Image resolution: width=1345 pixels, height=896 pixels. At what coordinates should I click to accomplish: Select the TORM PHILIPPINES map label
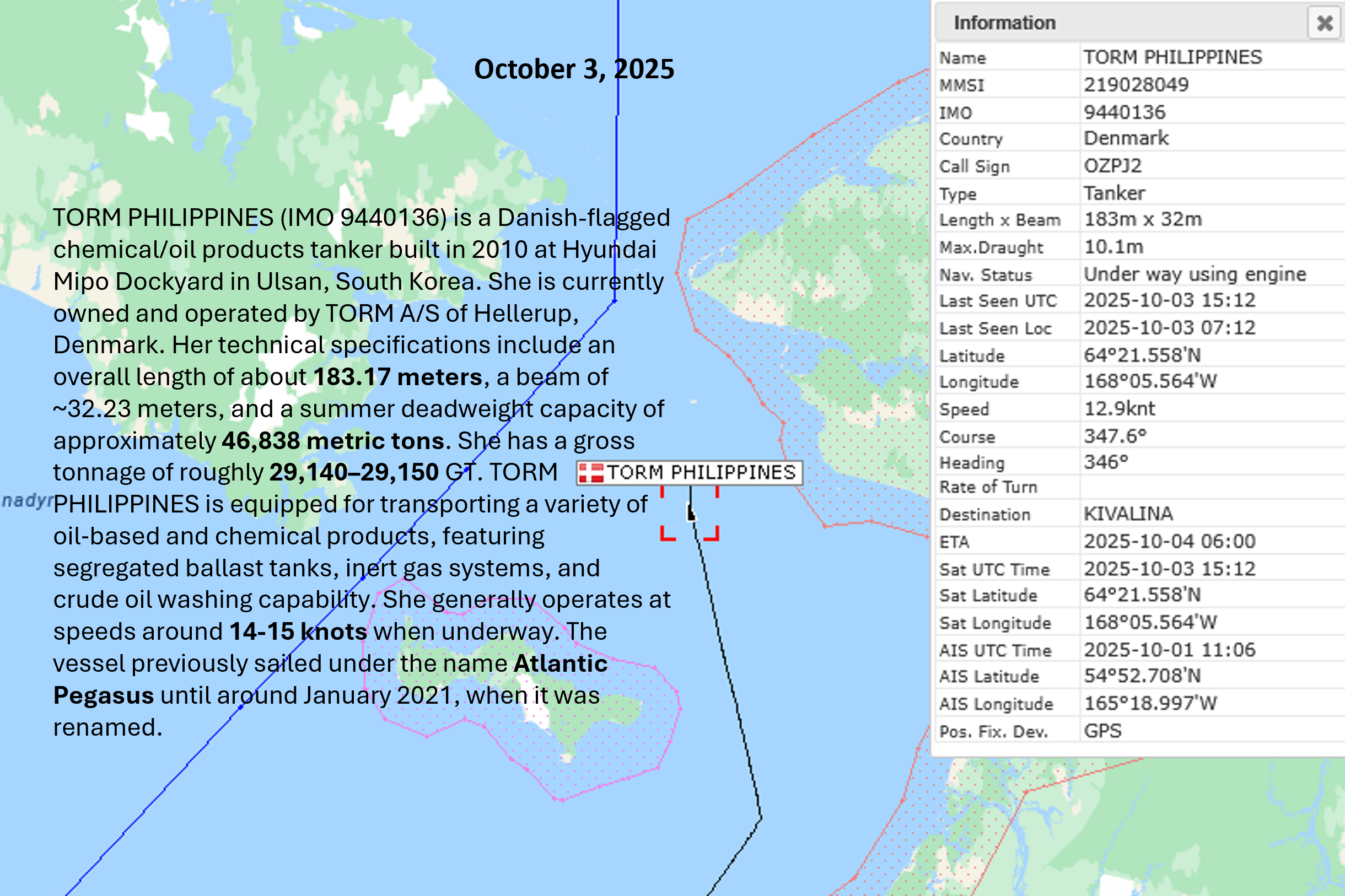pos(700,473)
